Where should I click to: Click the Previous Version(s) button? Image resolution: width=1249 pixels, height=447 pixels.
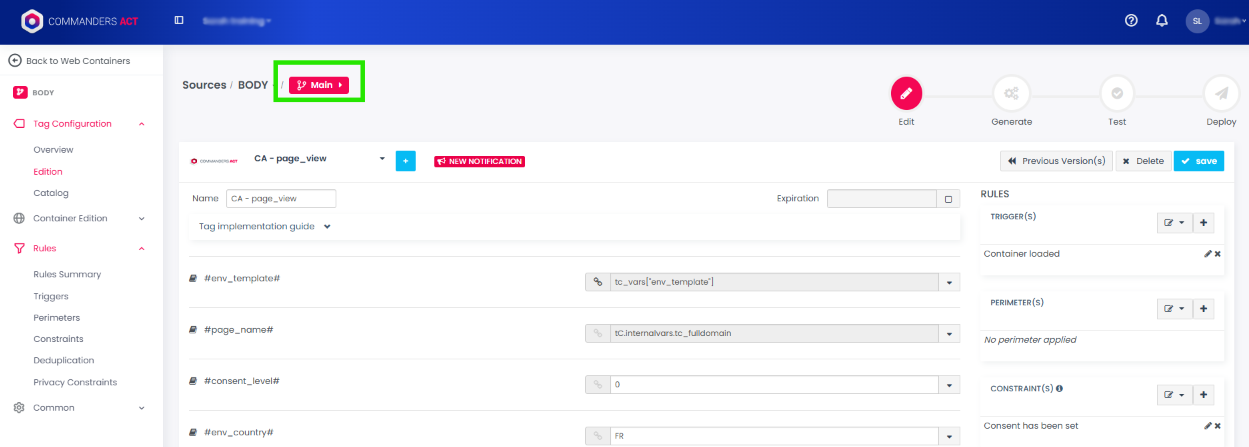[1056, 161]
